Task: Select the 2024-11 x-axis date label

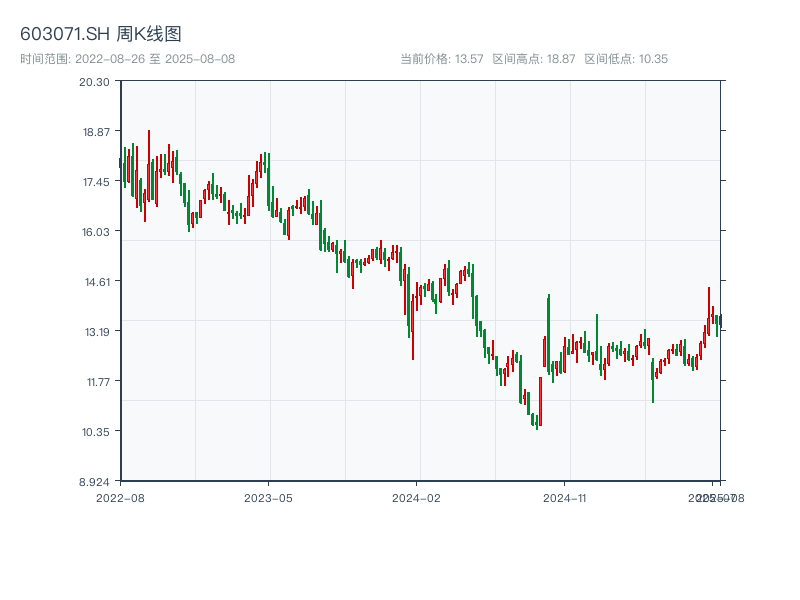Action: (565, 497)
